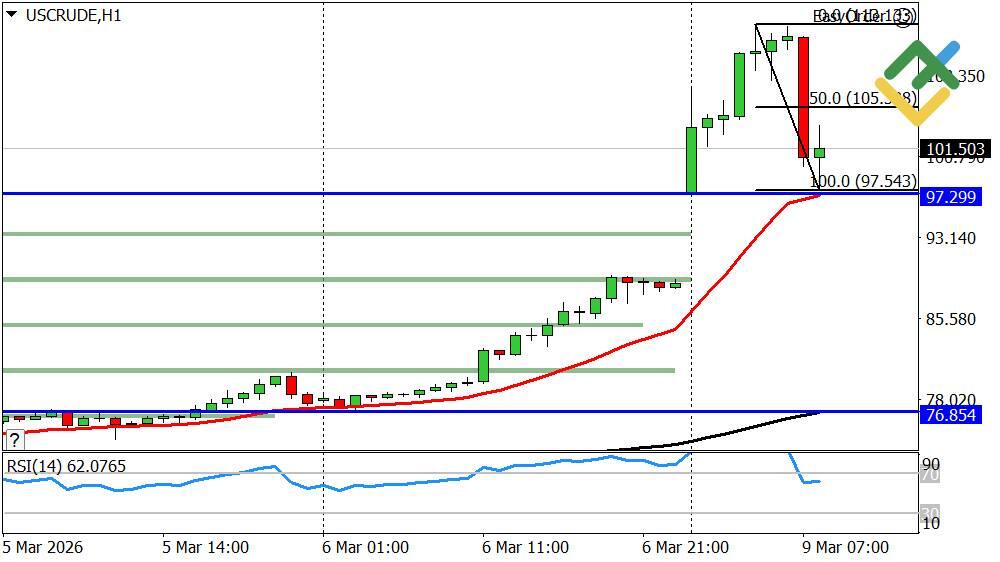Viewport: 1000px width, 562px height.
Task: Click the 9 Mar 07:00 time label
Action: [844, 547]
